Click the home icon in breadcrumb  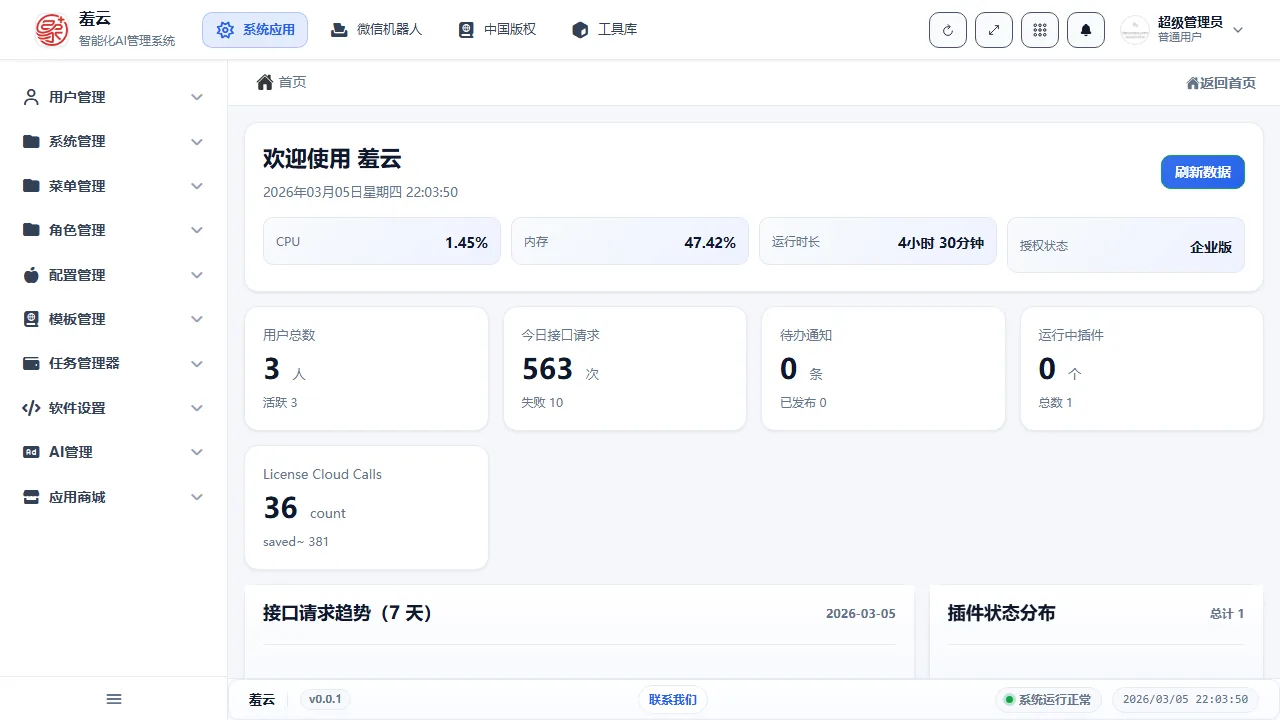[265, 82]
